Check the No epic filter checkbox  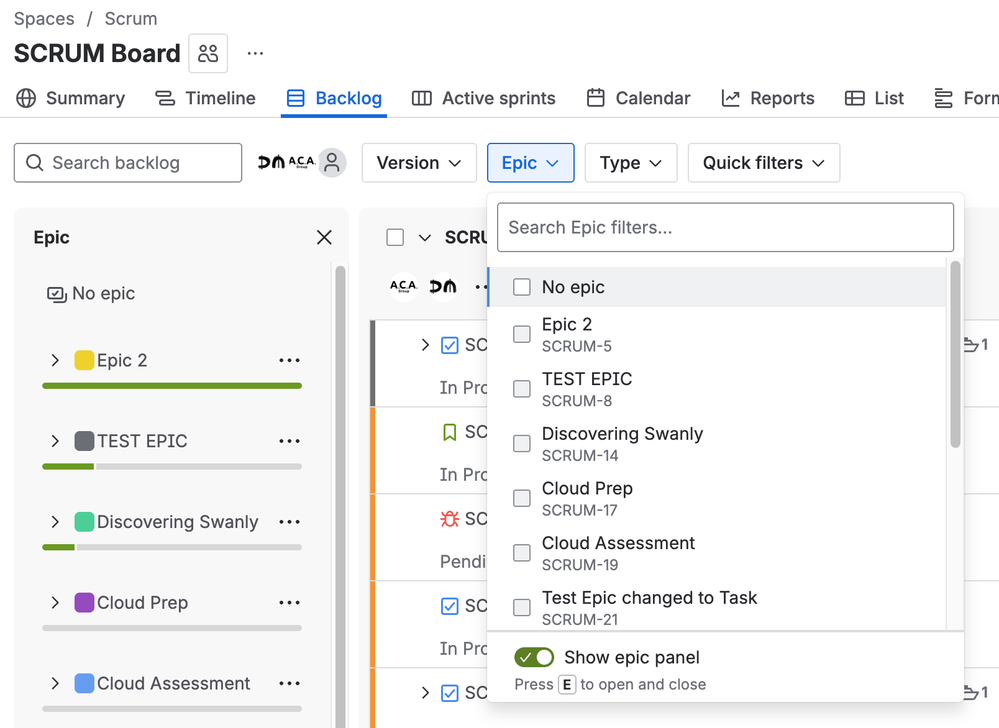tap(522, 287)
